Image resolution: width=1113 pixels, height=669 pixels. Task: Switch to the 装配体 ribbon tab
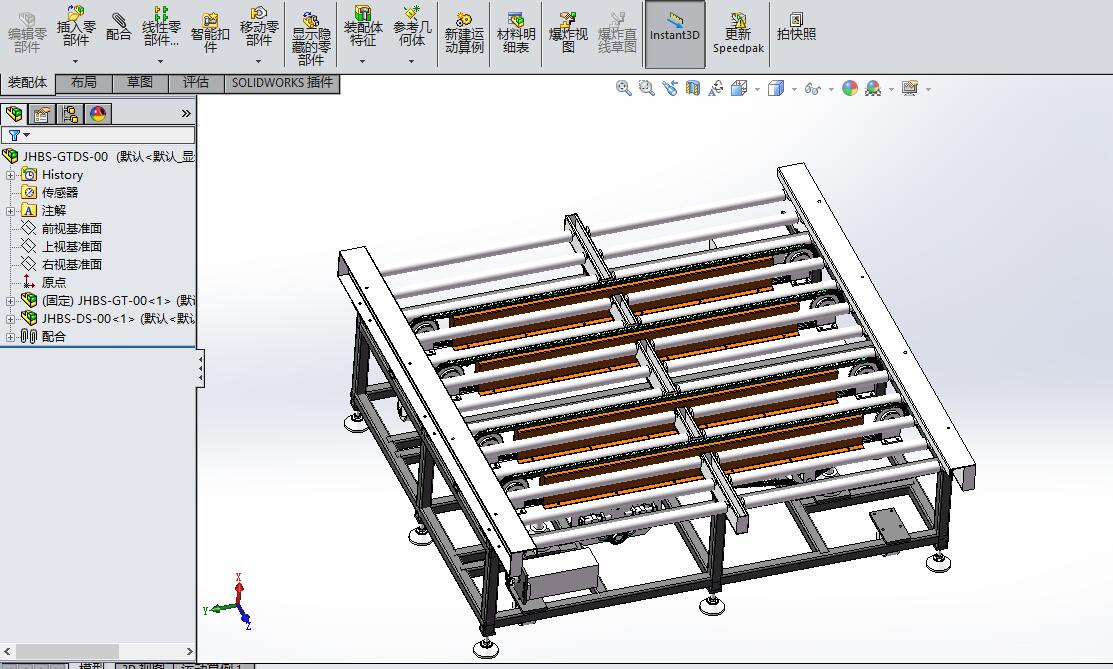click(x=27, y=83)
